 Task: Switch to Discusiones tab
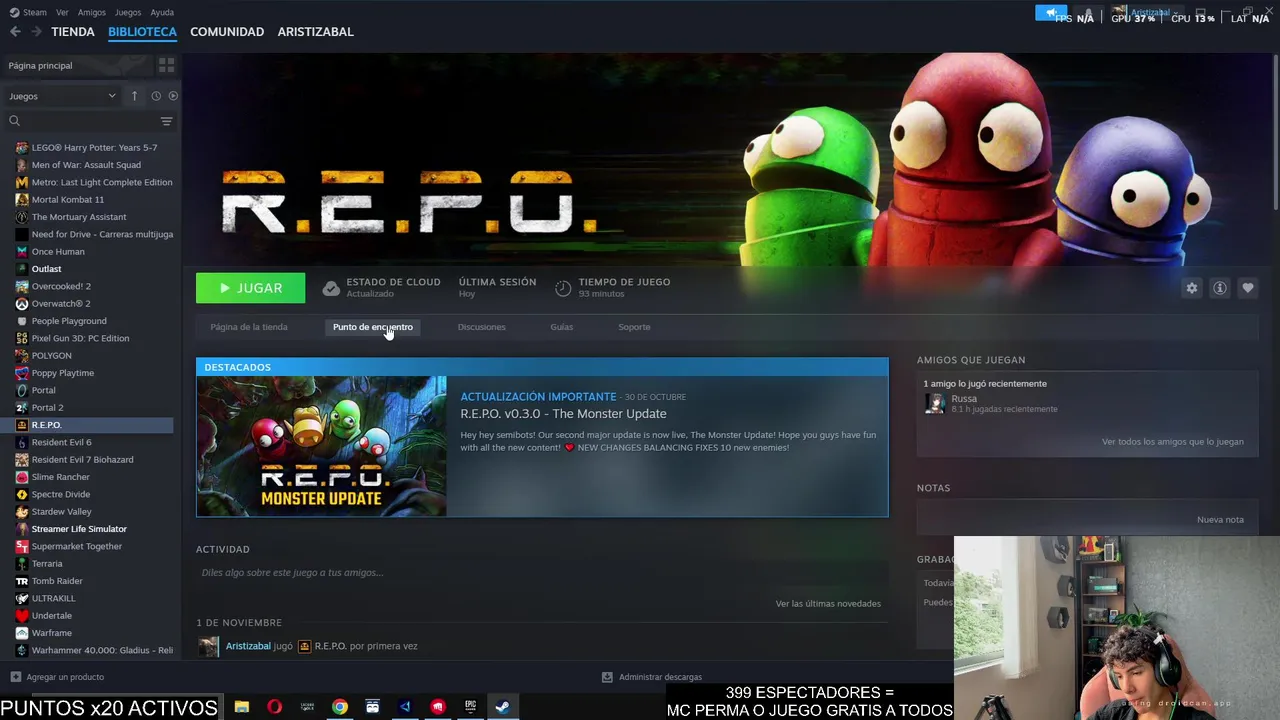point(481,327)
